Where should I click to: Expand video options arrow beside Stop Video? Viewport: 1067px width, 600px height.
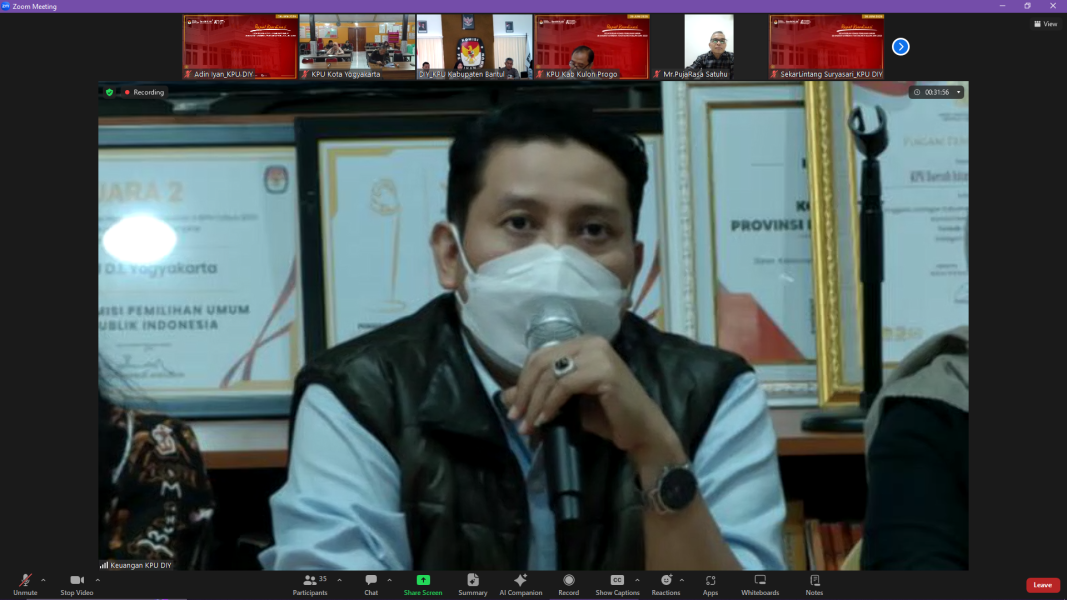(98, 580)
